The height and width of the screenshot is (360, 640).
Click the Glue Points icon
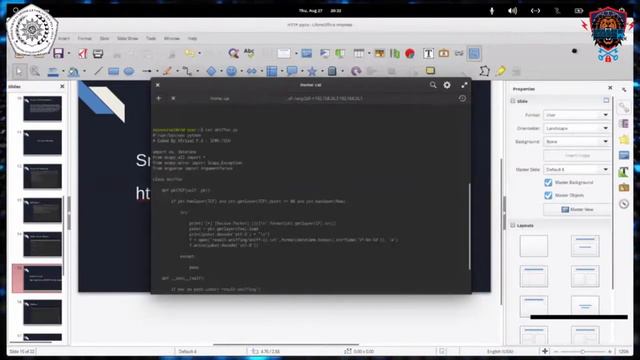[x=501, y=71]
